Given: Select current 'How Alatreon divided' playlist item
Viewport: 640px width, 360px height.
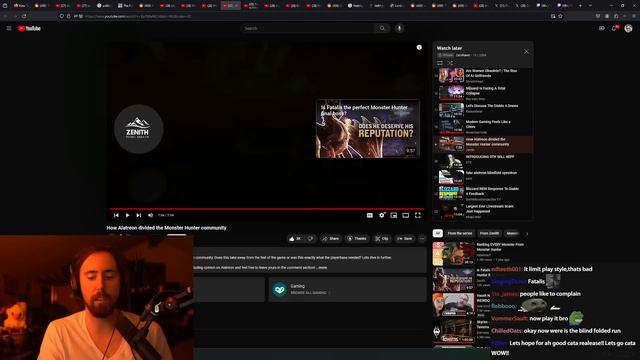Looking at the screenshot, I should pyautogui.click(x=483, y=144).
